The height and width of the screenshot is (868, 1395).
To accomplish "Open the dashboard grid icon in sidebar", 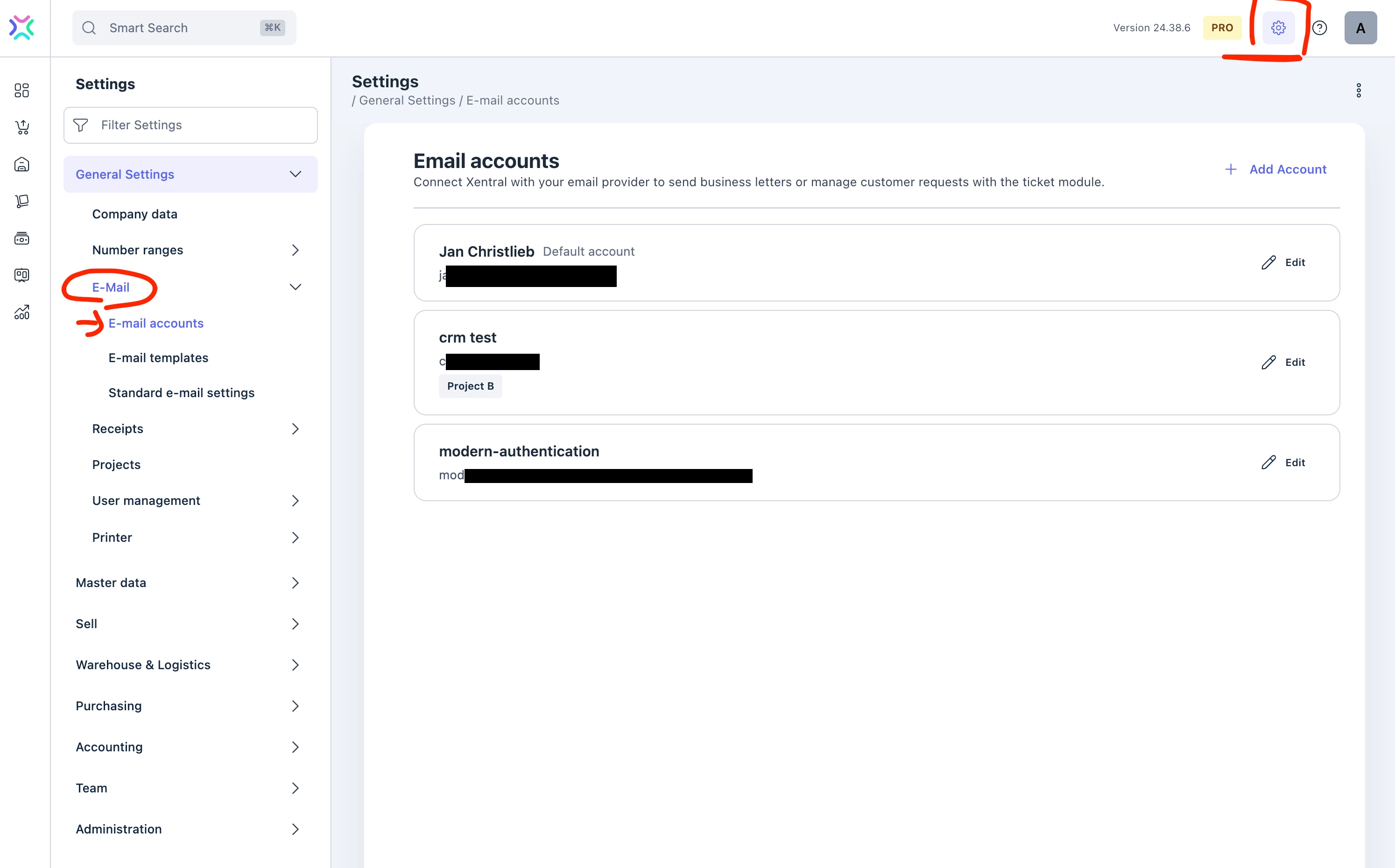I will (22, 90).
